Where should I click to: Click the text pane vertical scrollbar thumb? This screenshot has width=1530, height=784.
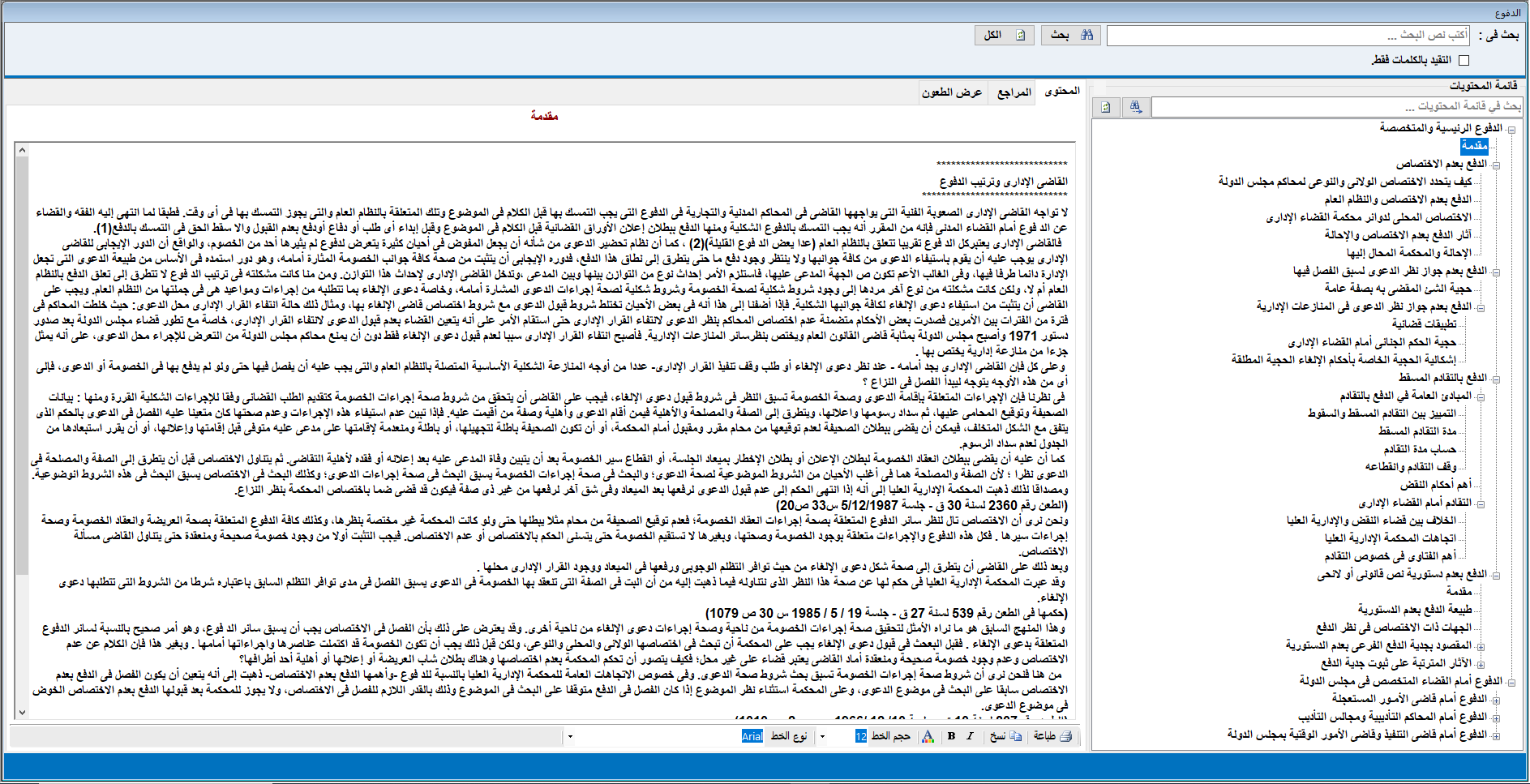[22, 366]
